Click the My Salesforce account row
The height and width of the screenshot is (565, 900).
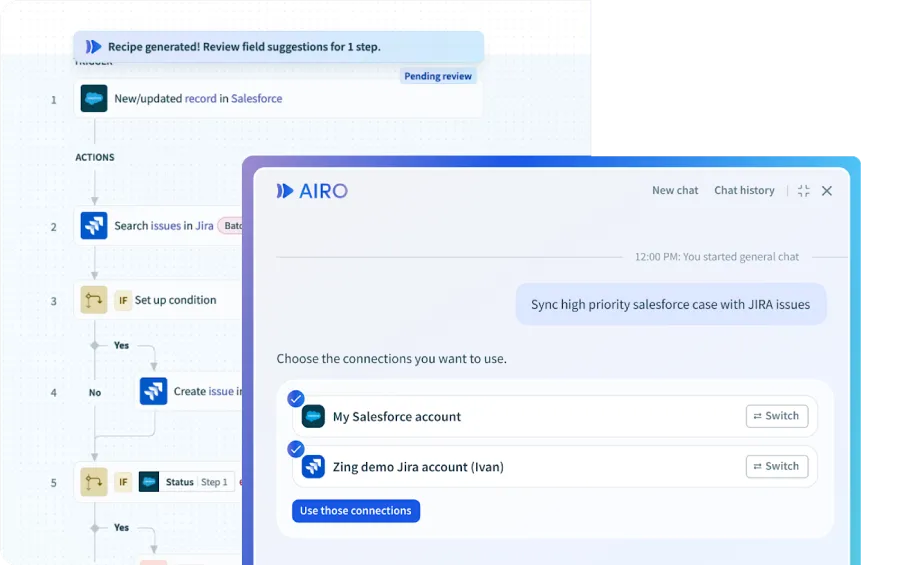(x=554, y=416)
